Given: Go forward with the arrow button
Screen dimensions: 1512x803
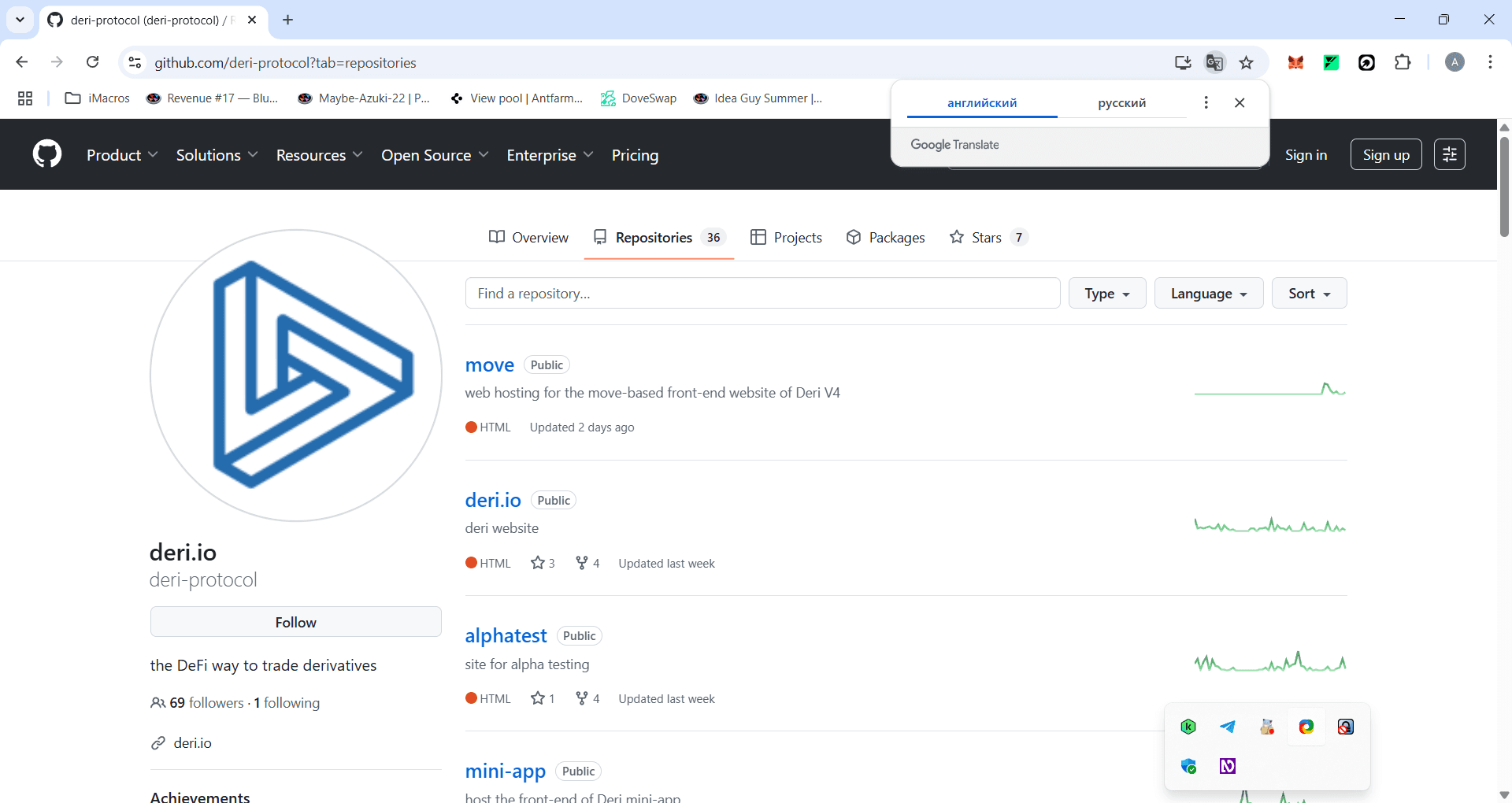Looking at the screenshot, I should click(57, 62).
